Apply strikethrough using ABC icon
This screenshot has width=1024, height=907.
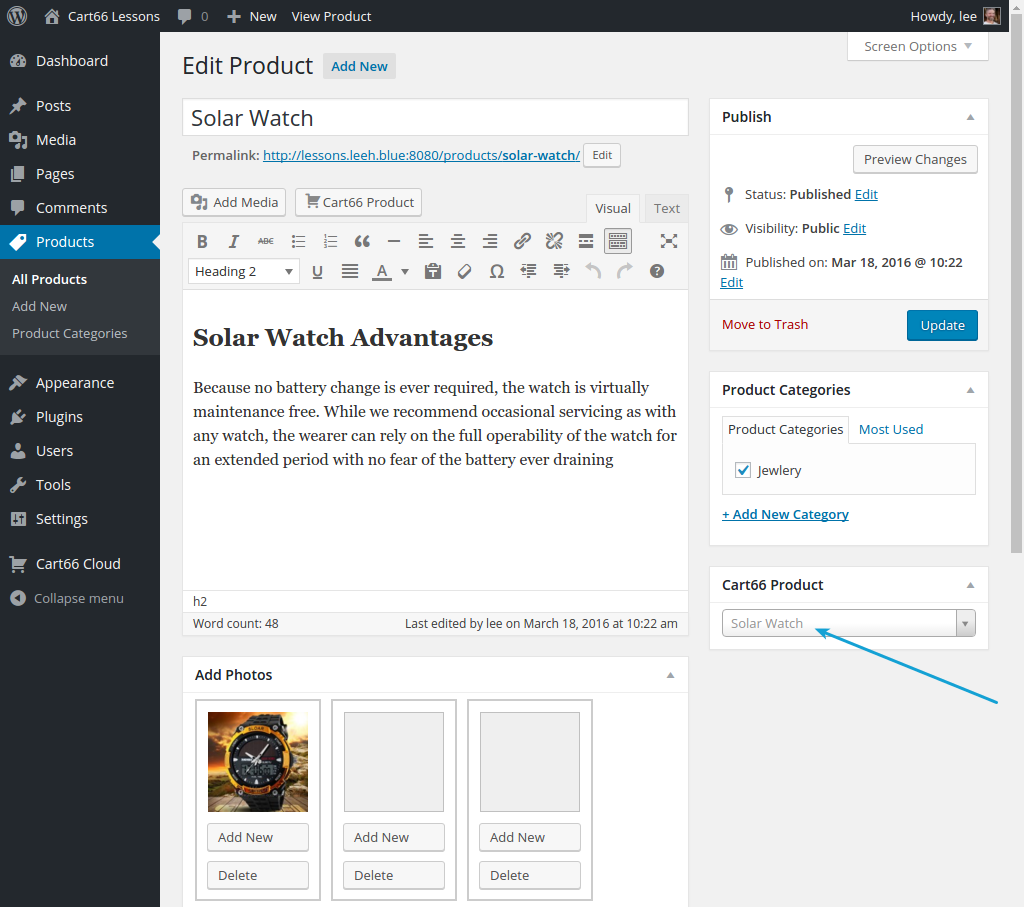coord(265,242)
